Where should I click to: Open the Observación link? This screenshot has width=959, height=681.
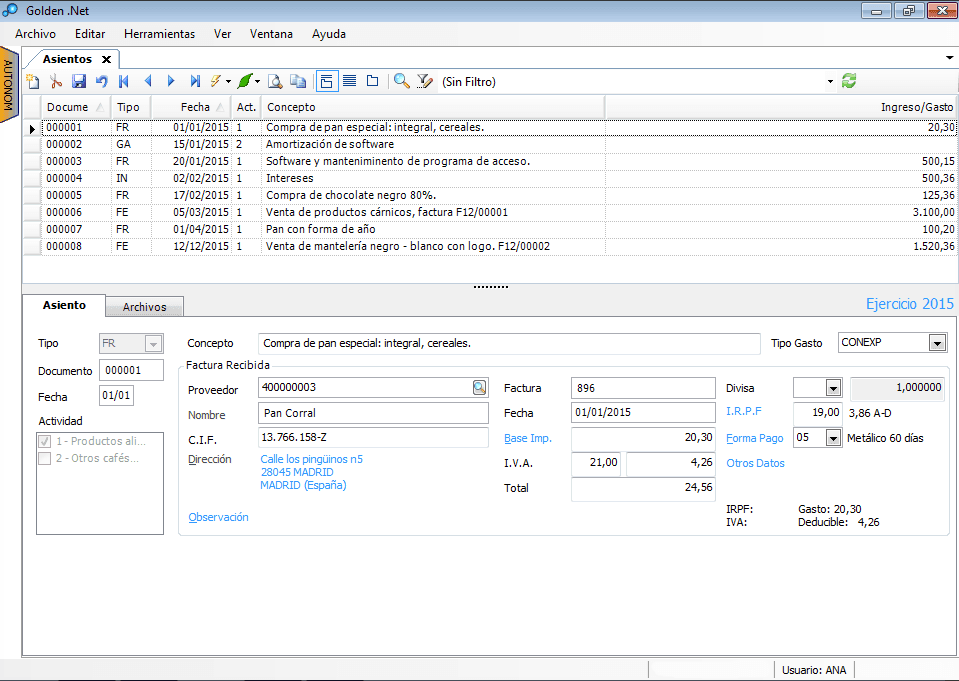(218, 517)
